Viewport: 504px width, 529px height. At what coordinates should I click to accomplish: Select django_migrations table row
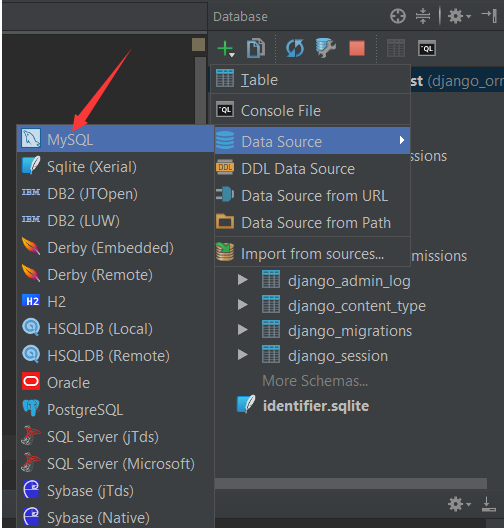tap(350, 331)
